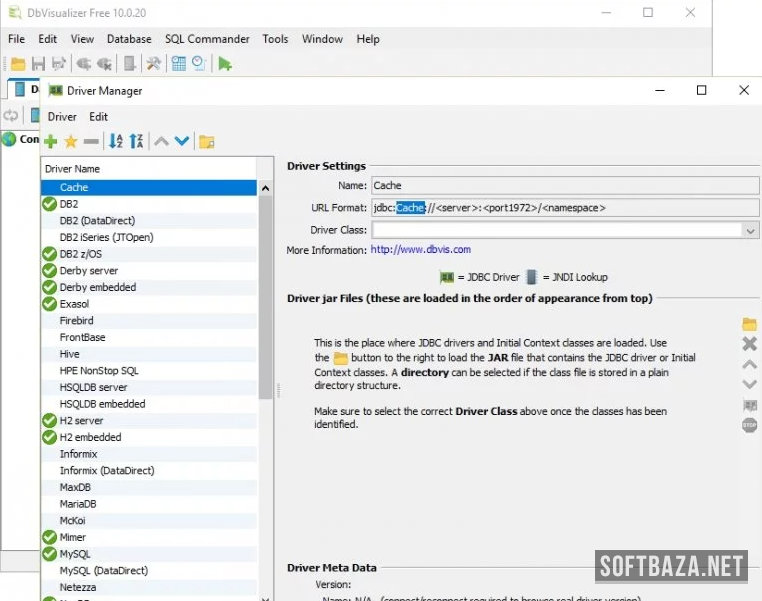Click the gray X remove jar icon
This screenshot has height=601, width=762.
[x=749, y=344]
